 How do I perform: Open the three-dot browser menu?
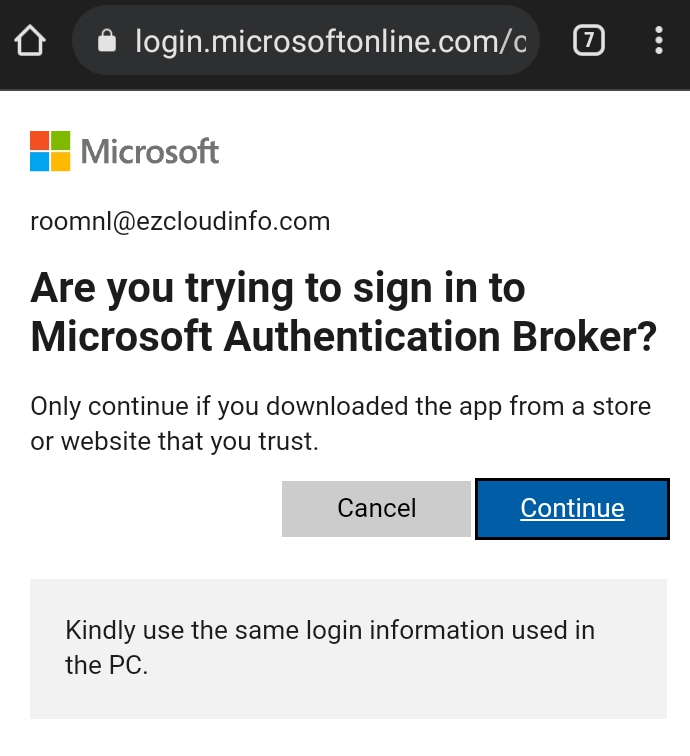tap(658, 40)
